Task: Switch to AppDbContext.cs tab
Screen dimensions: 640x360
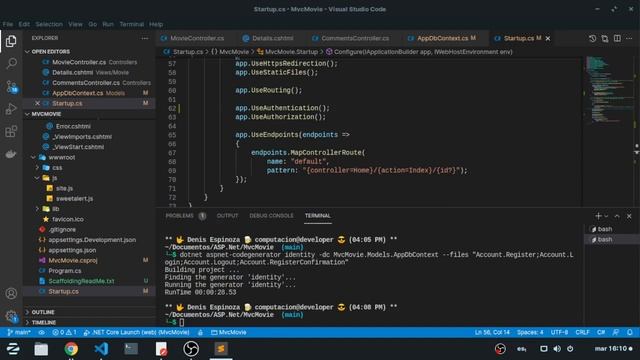Action: (x=442, y=38)
